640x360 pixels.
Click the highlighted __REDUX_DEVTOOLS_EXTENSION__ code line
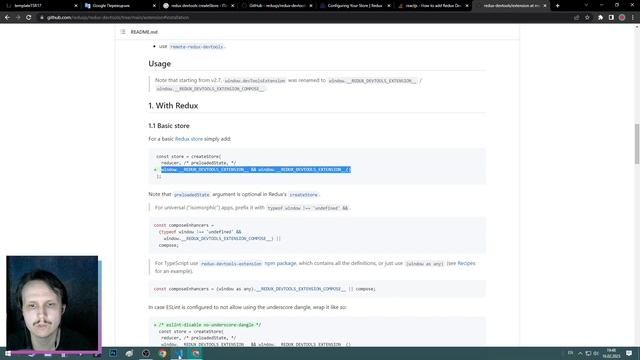tap(256, 170)
